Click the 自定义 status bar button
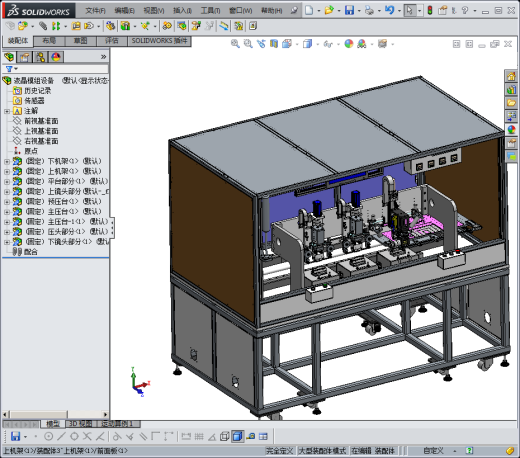The image size is (520, 458). 434,451
